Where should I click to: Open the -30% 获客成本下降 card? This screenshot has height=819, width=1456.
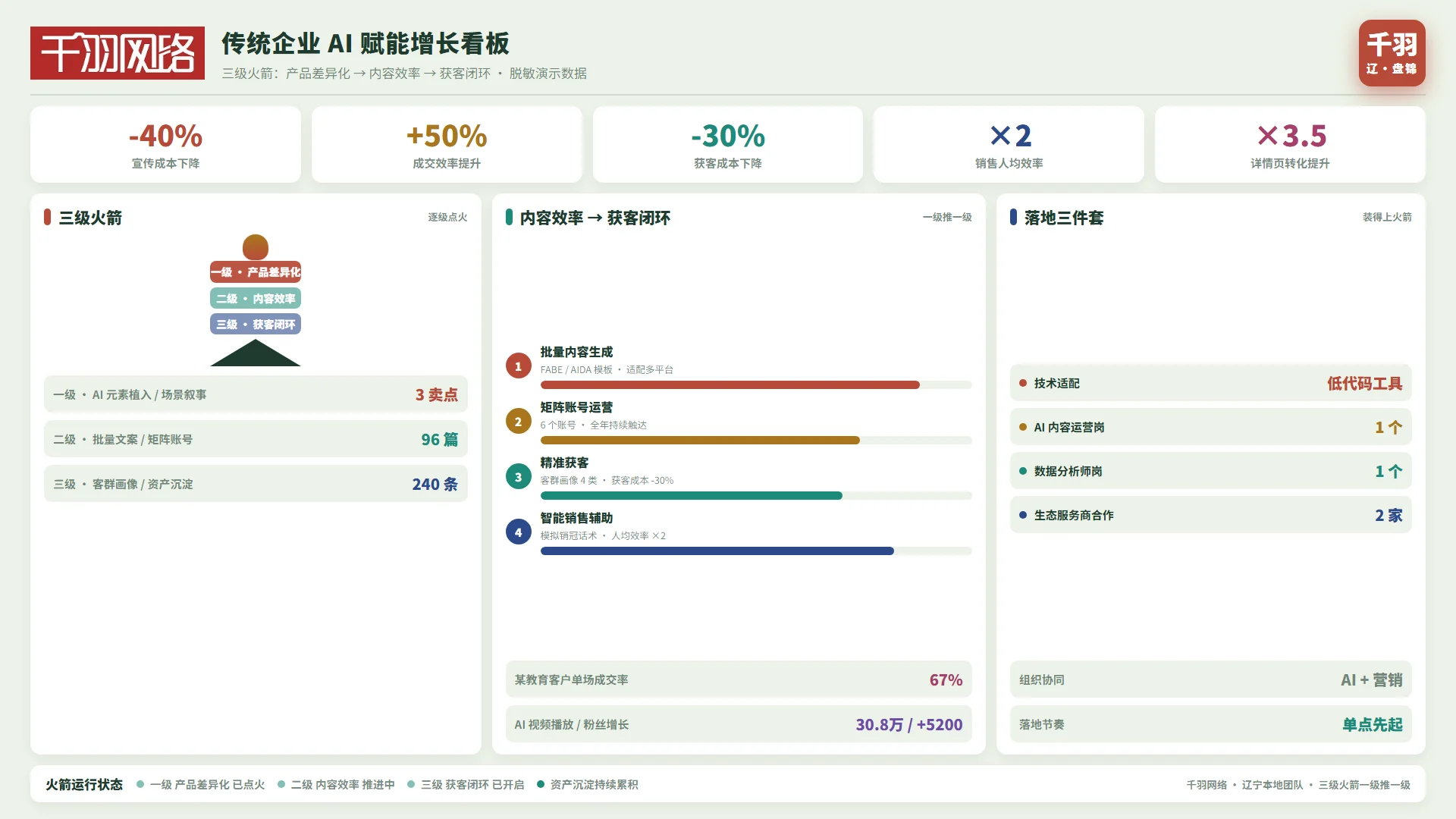tap(728, 144)
